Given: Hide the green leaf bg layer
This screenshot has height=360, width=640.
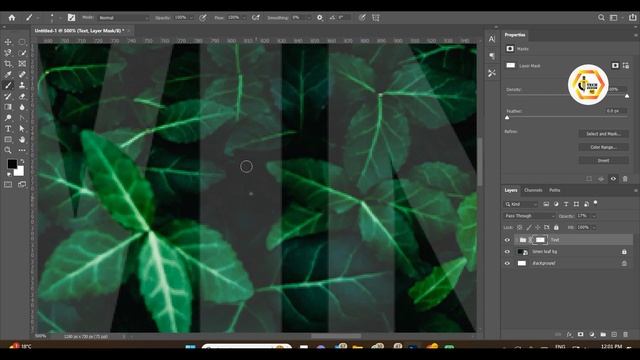Looking at the screenshot, I should pos(507,252).
